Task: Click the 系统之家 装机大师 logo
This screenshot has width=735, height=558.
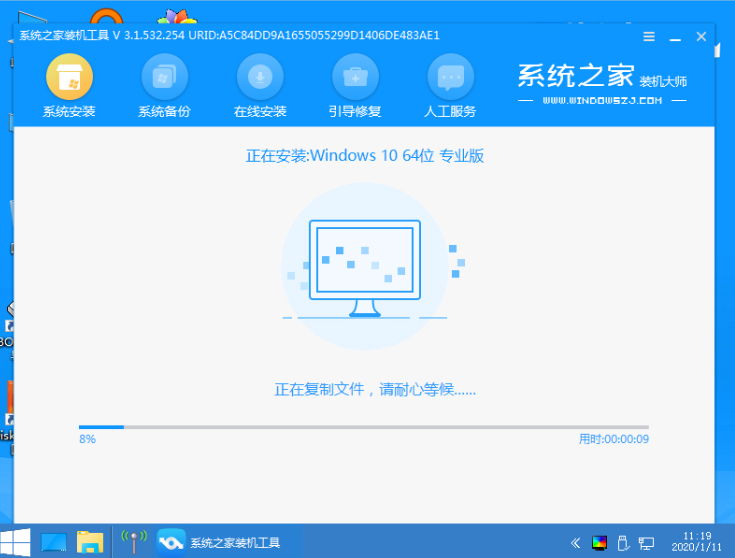Action: point(602,76)
